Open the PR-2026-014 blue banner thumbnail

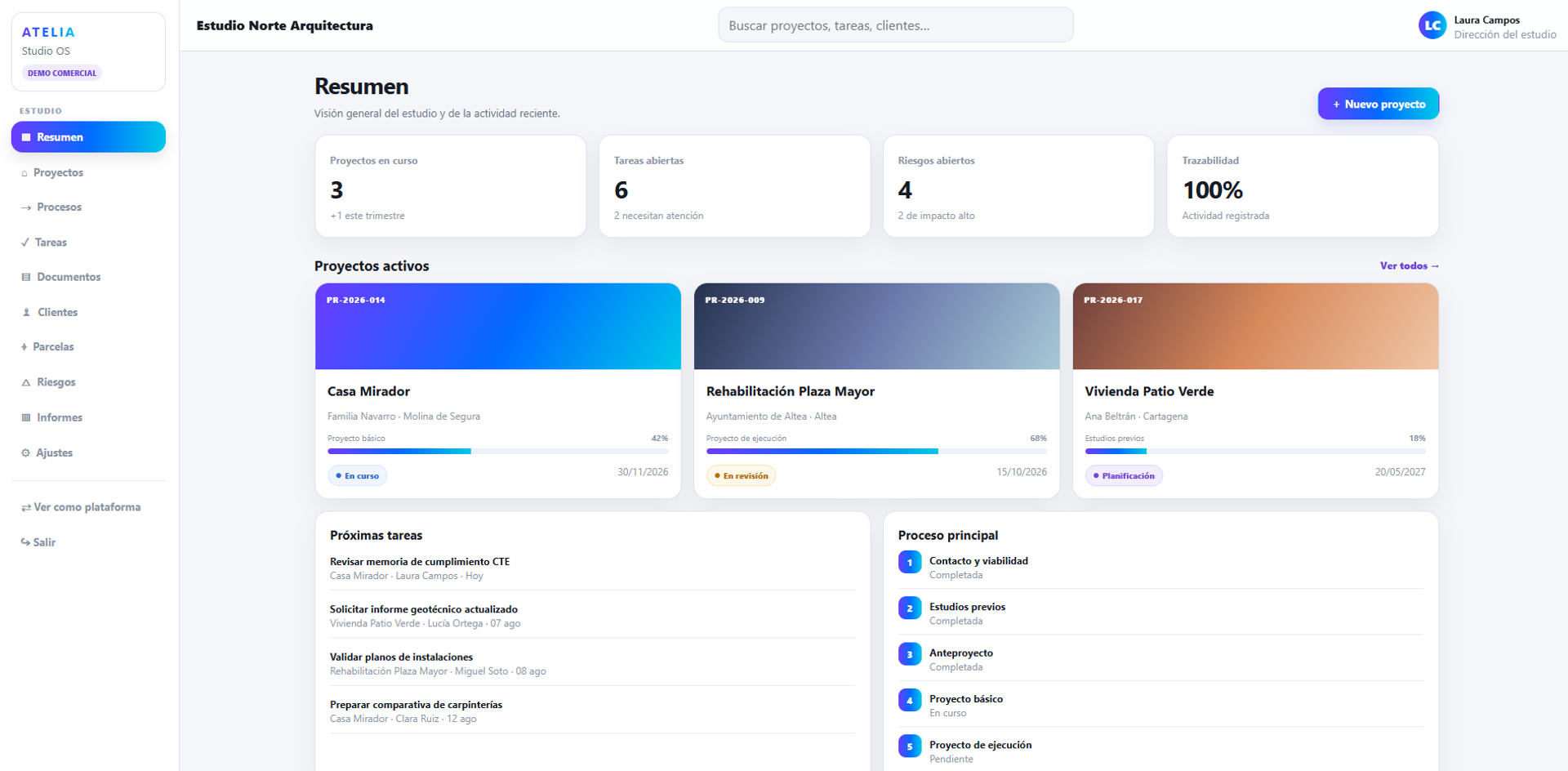click(498, 327)
